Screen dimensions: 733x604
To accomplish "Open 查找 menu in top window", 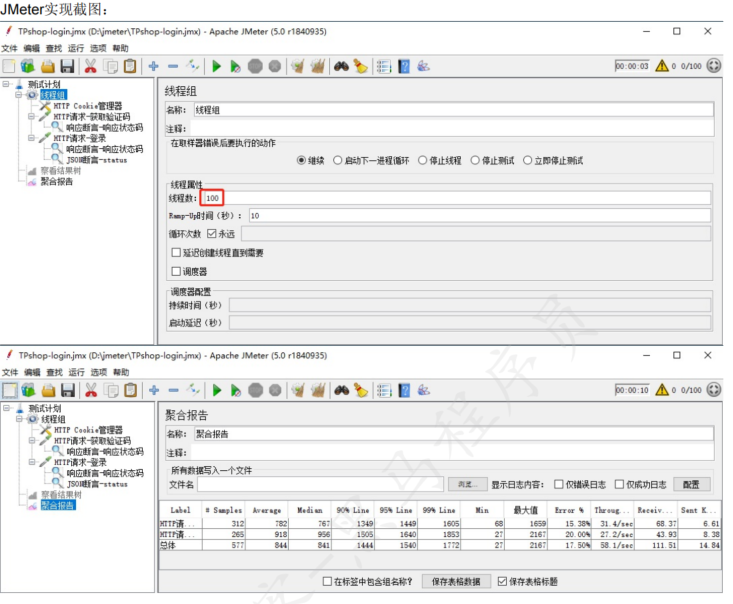I will [54, 48].
